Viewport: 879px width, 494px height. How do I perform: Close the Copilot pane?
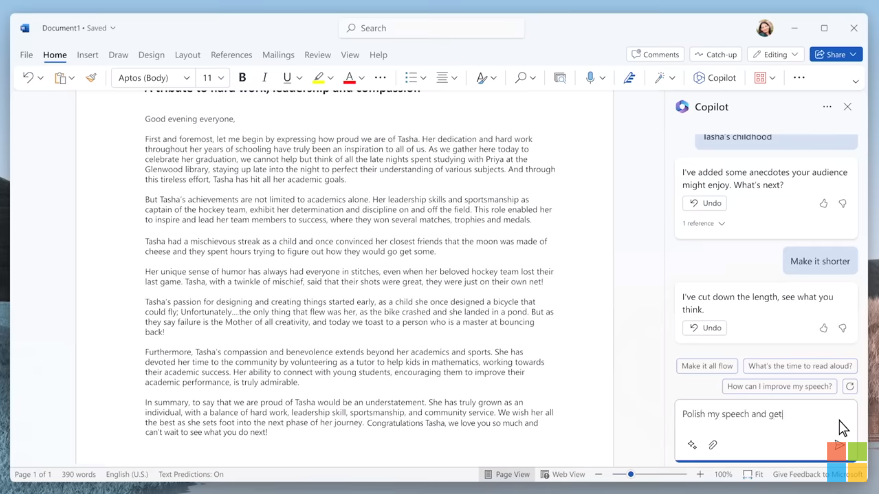pos(848,107)
